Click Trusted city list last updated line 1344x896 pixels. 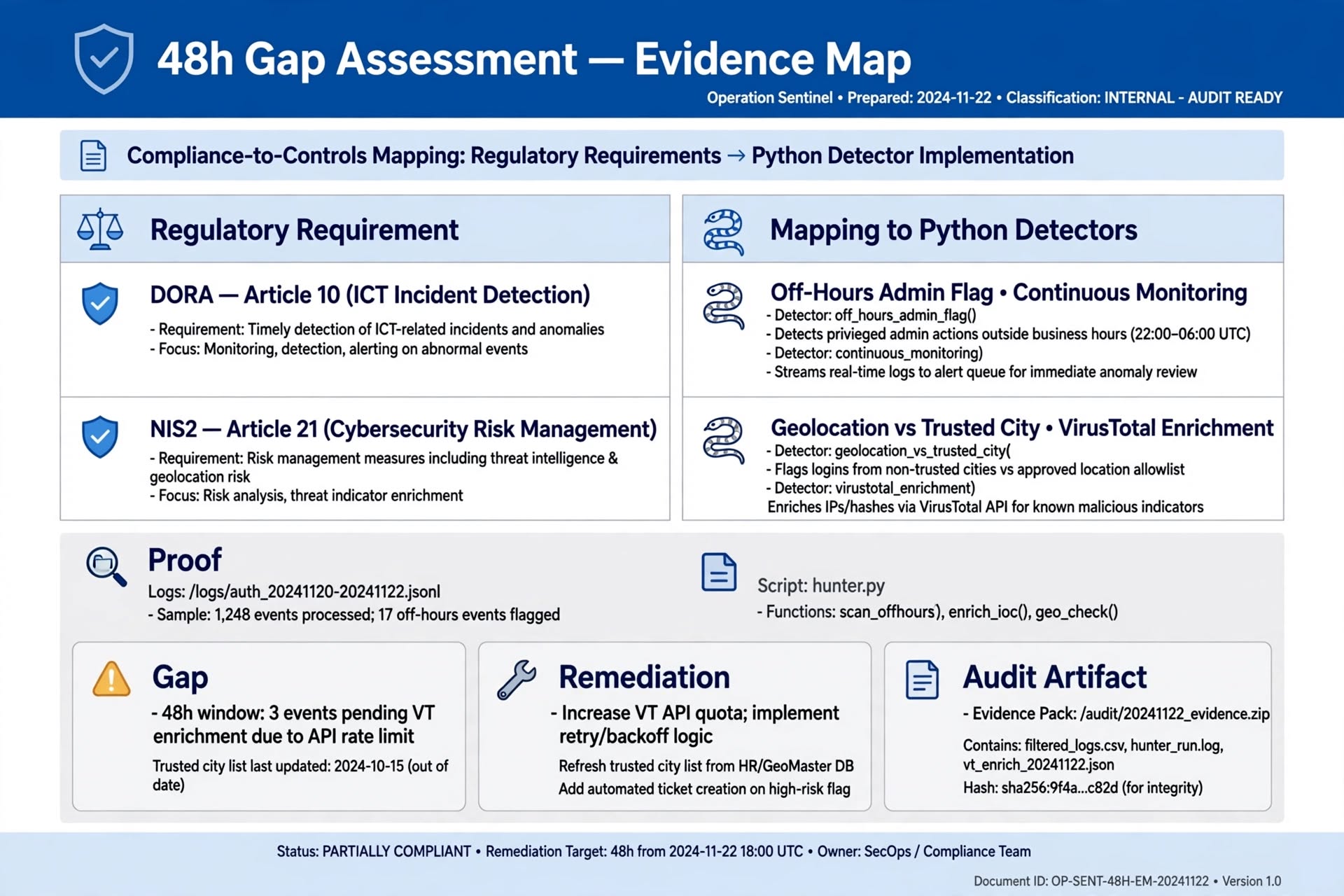pyautogui.click(x=300, y=775)
